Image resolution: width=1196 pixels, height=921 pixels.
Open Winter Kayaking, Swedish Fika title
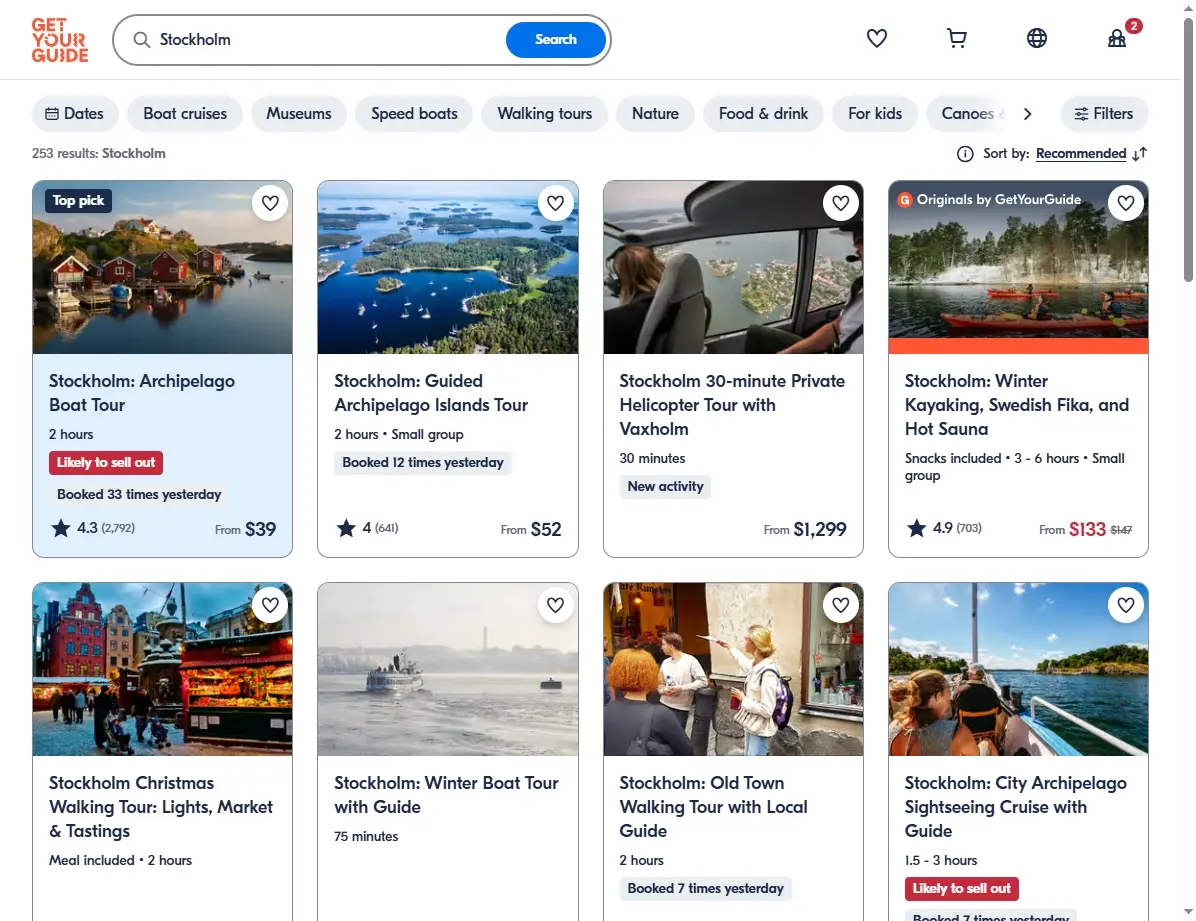pyautogui.click(x=1017, y=404)
